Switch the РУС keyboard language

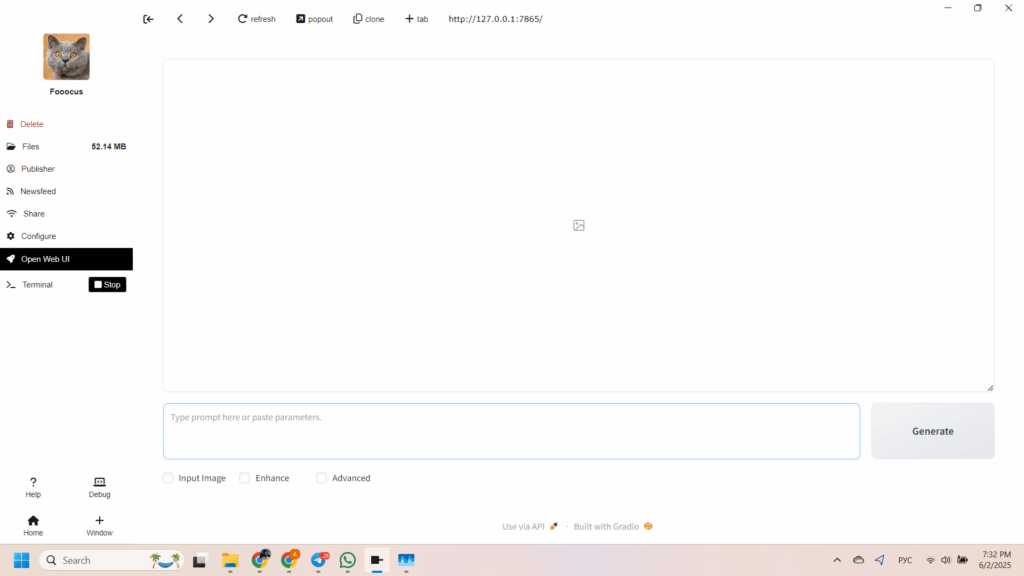[905, 560]
